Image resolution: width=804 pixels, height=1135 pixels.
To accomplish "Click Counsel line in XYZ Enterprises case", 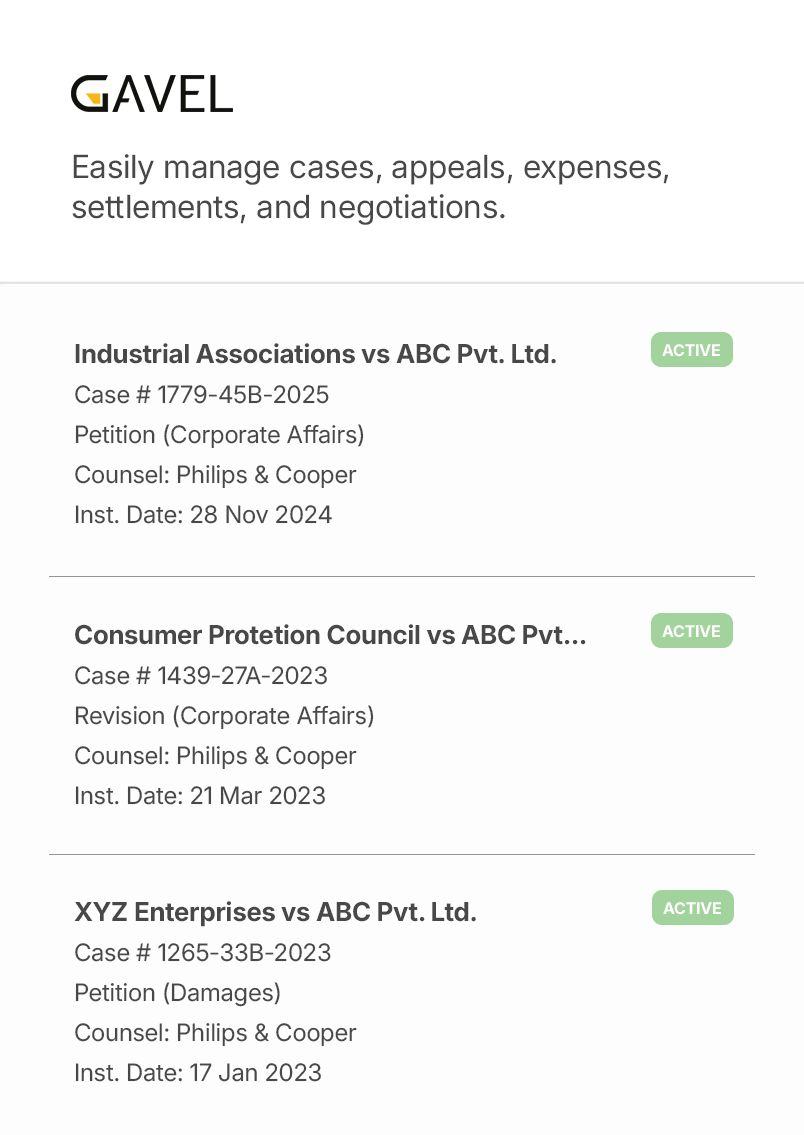I will click(215, 1033).
